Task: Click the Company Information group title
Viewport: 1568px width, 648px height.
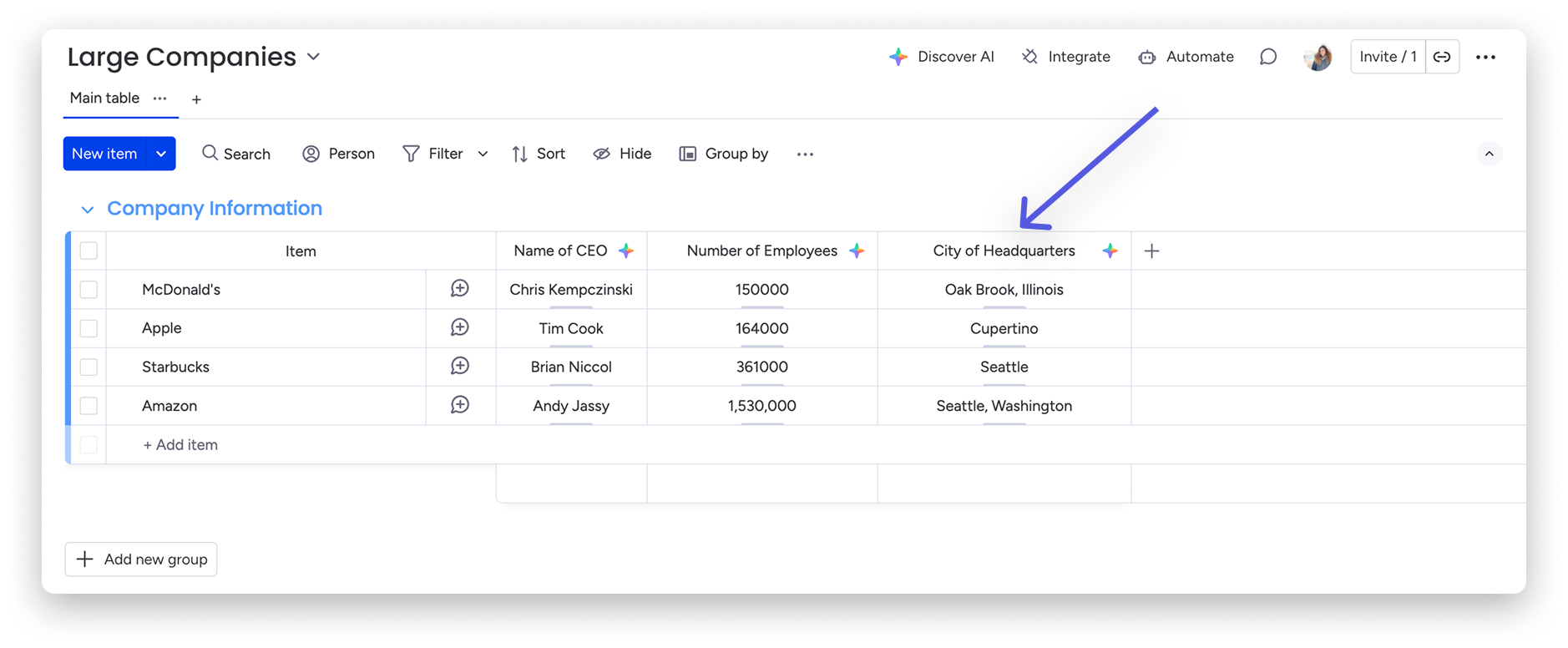Action: pos(215,208)
